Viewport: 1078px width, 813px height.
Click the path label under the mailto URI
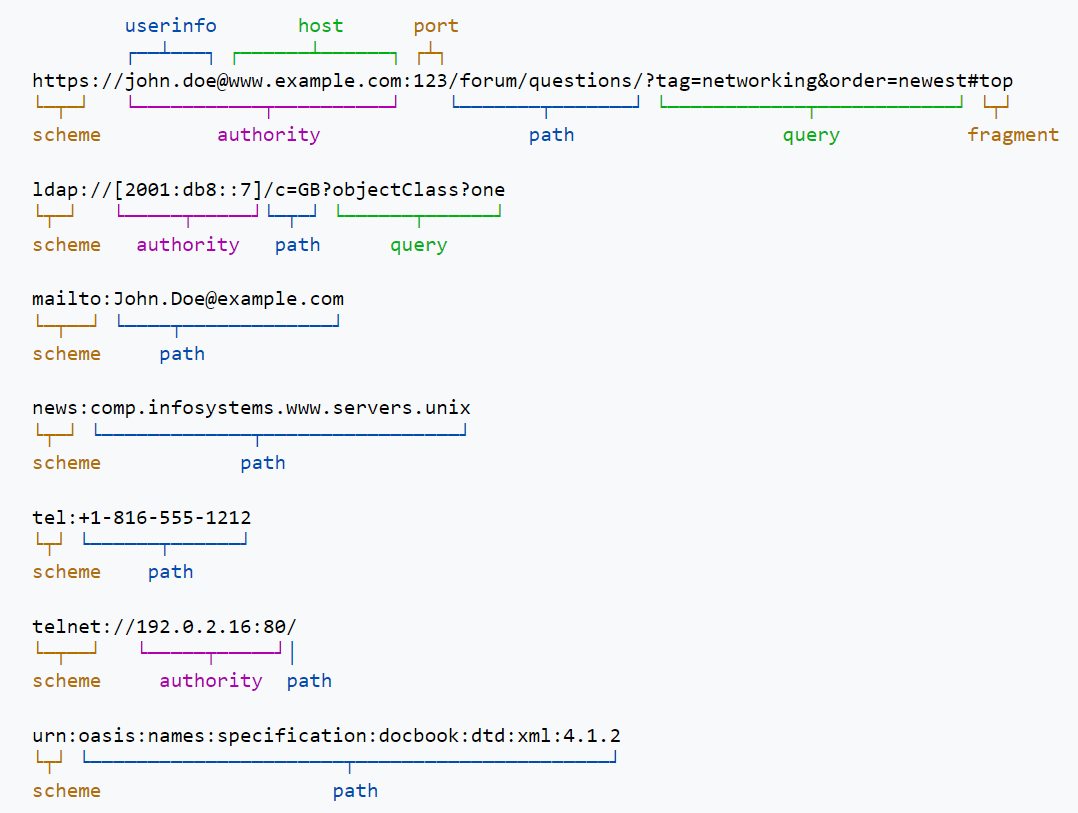coord(182,354)
